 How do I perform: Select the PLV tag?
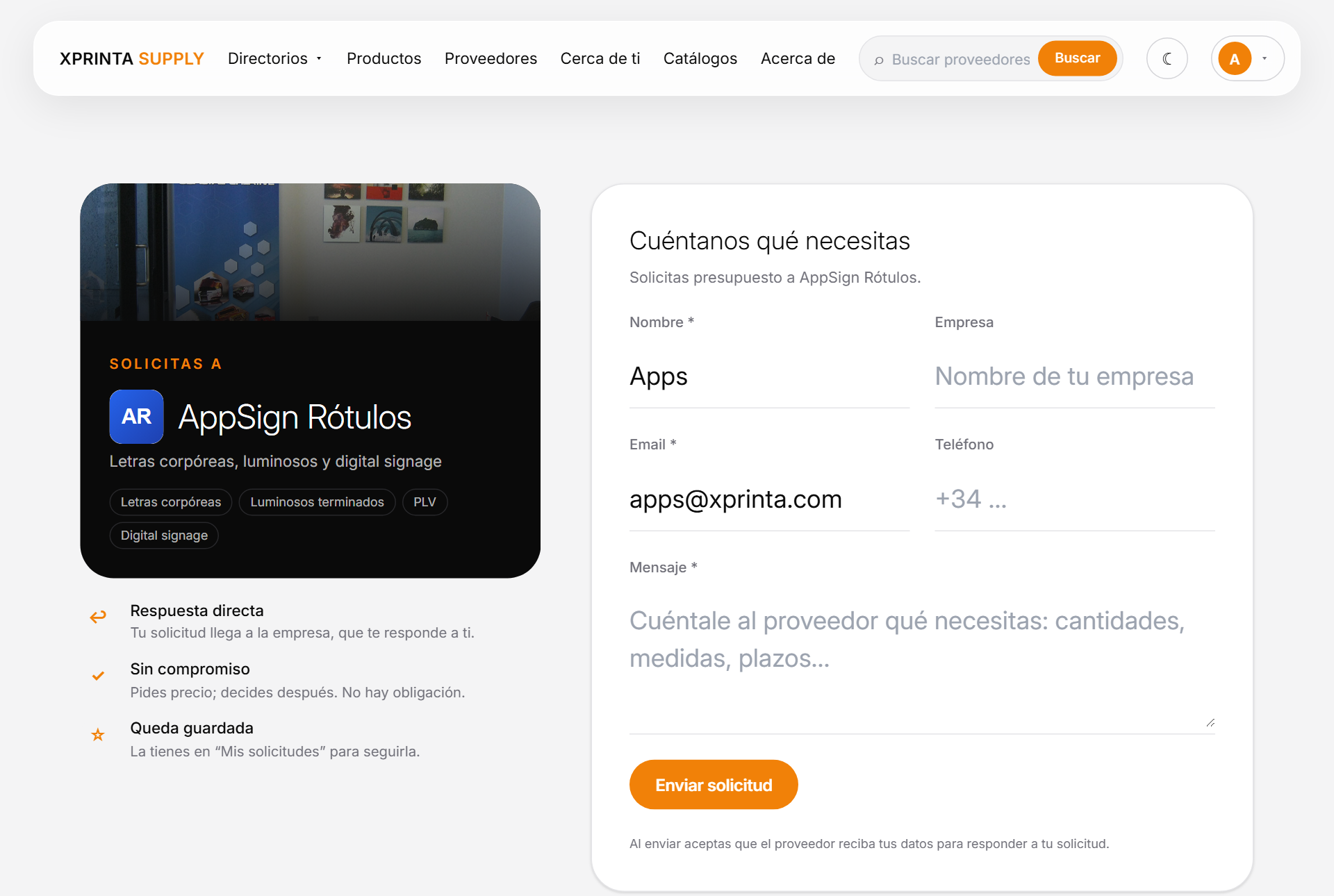pyautogui.click(x=425, y=502)
